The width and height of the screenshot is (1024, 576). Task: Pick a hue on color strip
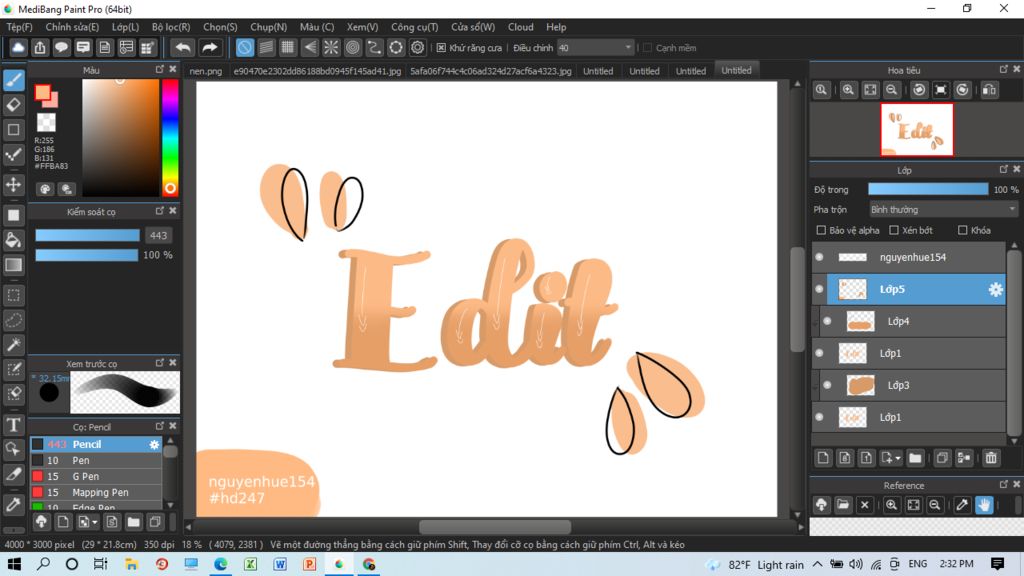pyautogui.click(x=170, y=138)
